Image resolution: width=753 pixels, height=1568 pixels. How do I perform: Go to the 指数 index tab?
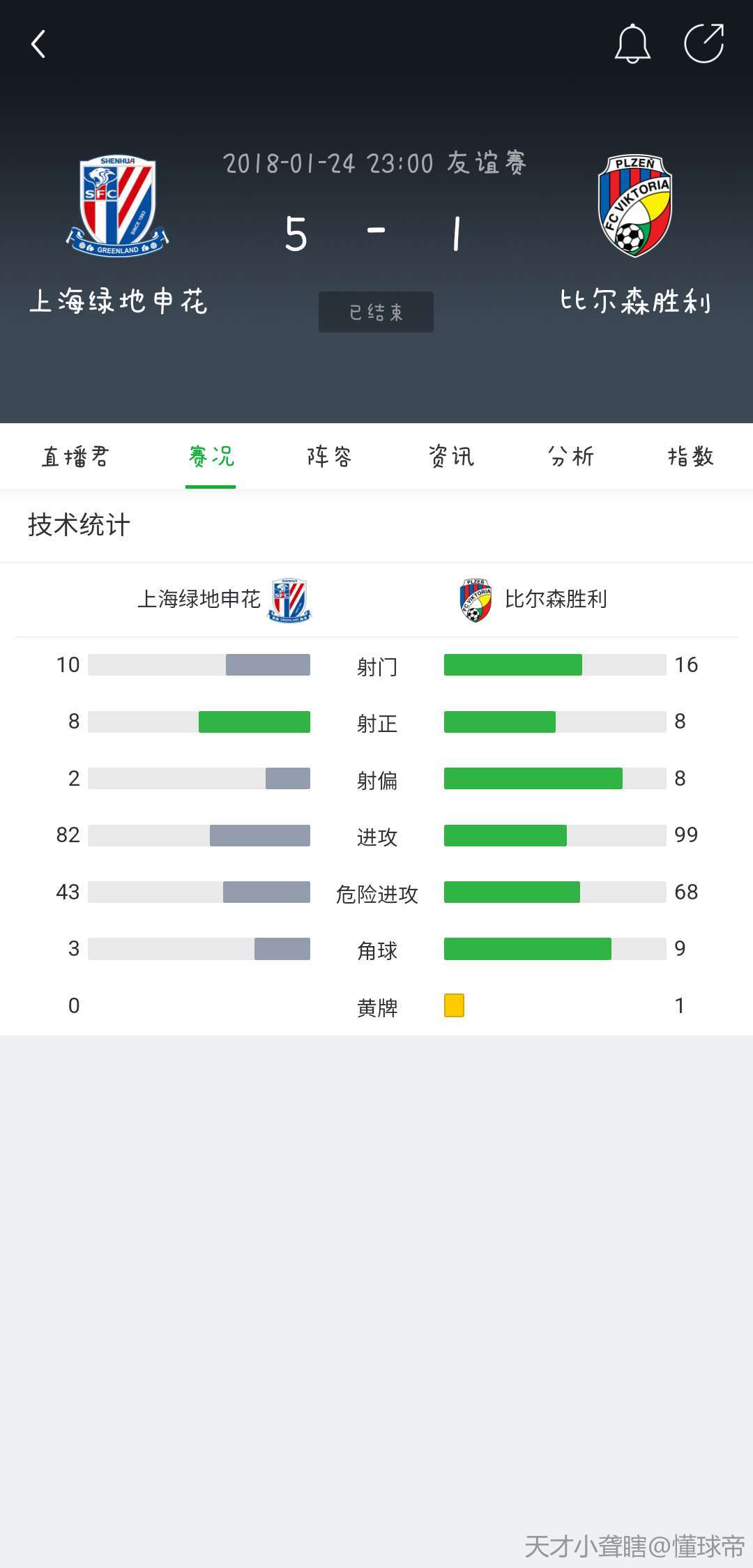tap(691, 457)
